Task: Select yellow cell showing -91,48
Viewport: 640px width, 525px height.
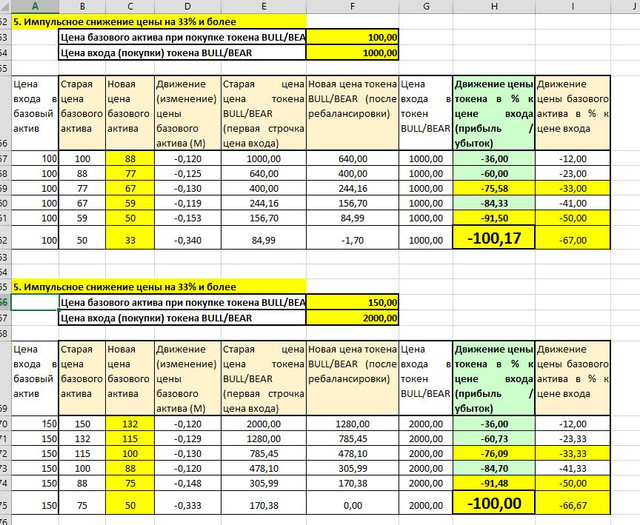Action: click(x=494, y=483)
